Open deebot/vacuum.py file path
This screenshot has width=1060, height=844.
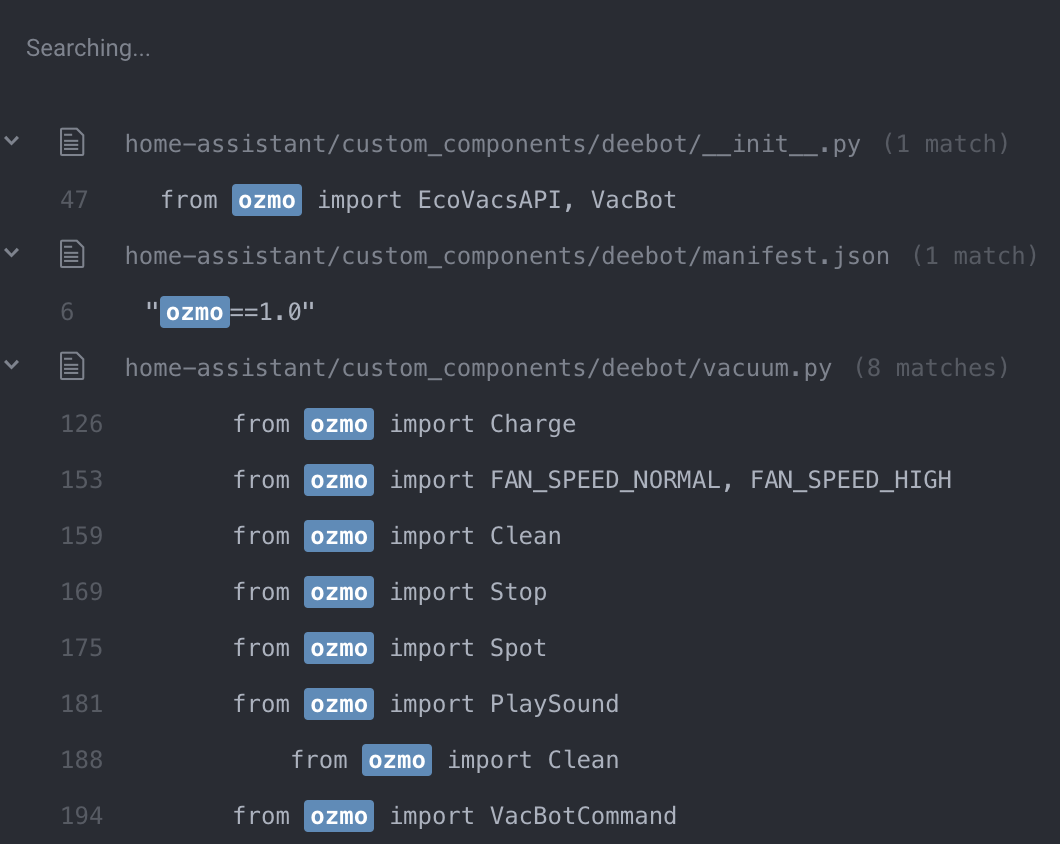[x=478, y=368]
